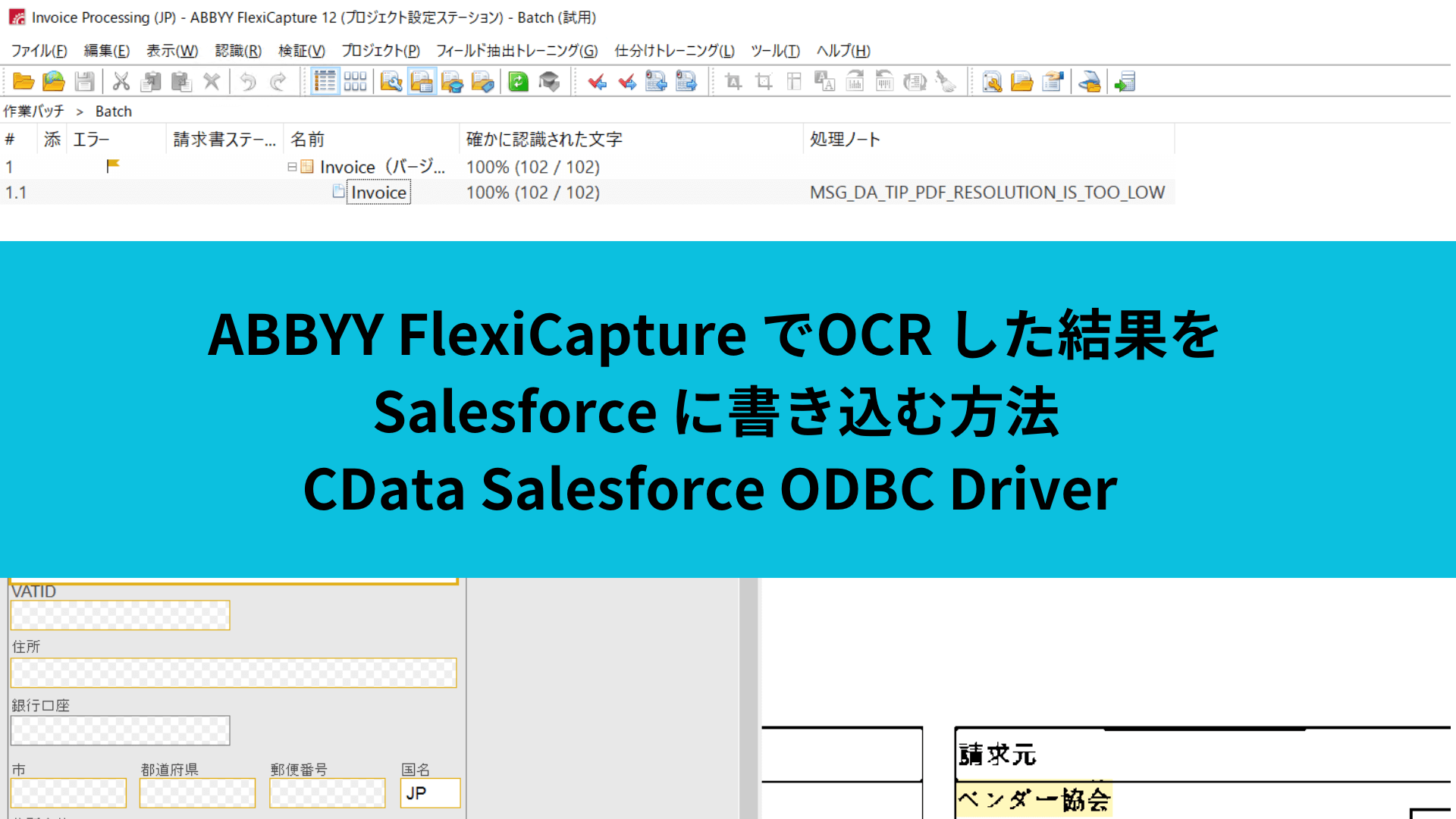Save the current batch

click(x=84, y=81)
